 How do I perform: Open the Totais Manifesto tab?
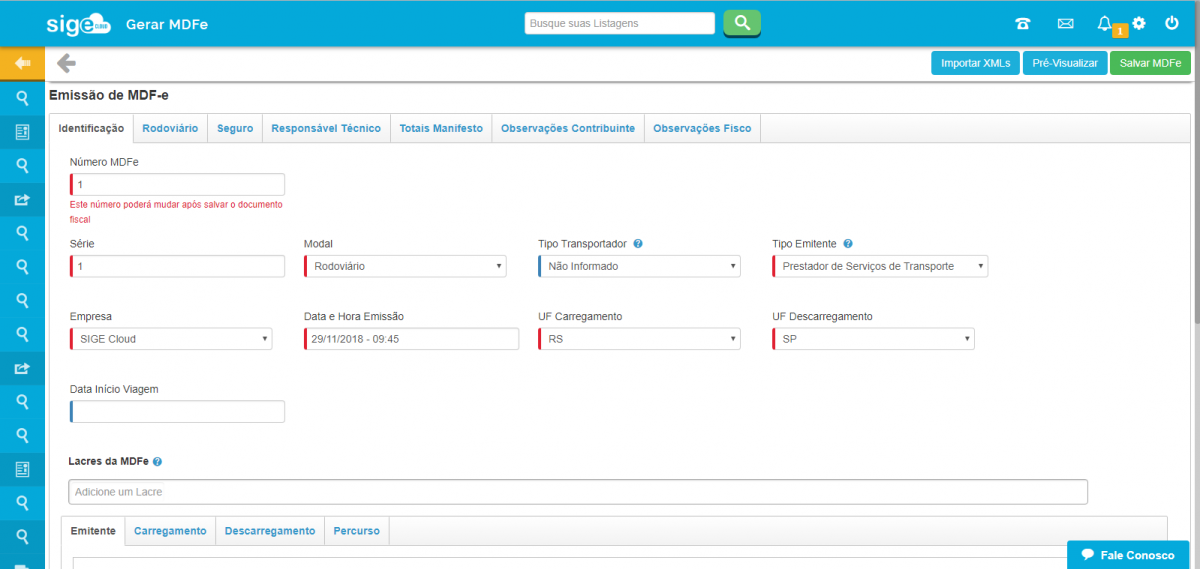(x=441, y=129)
